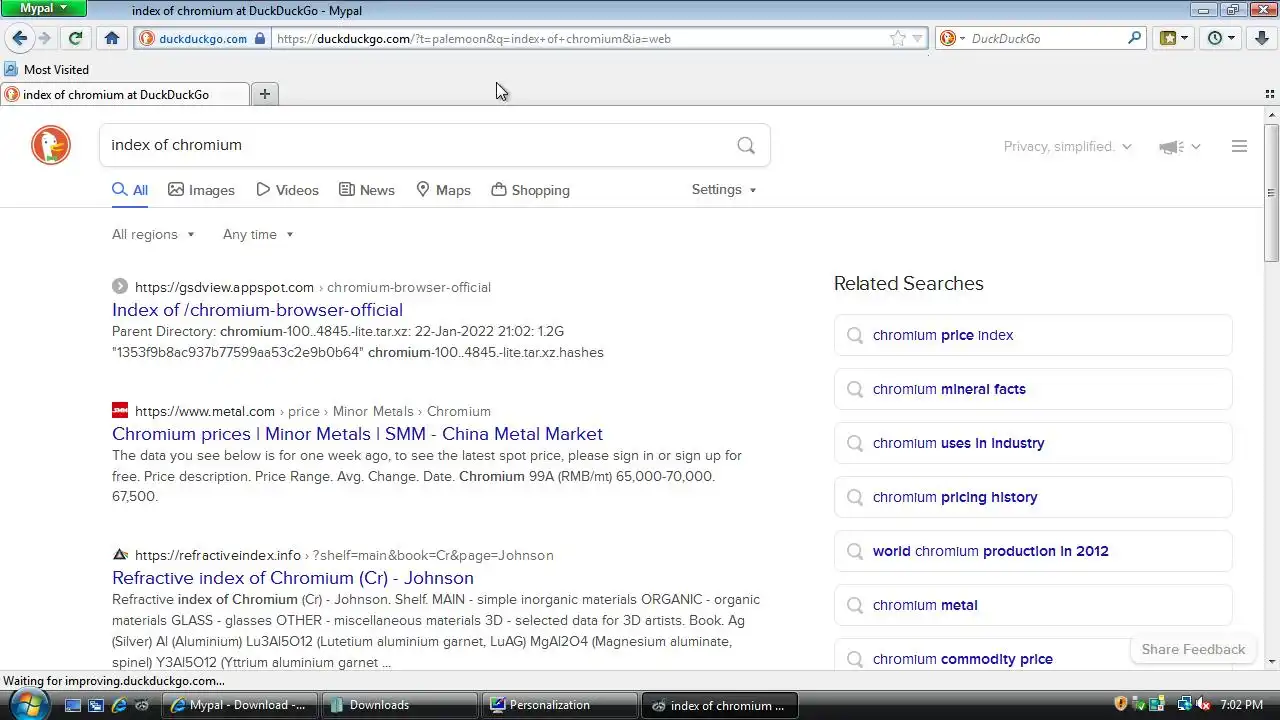Expand the 'Privacy, simplified.' dropdown

pyautogui.click(x=1067, y=146)
